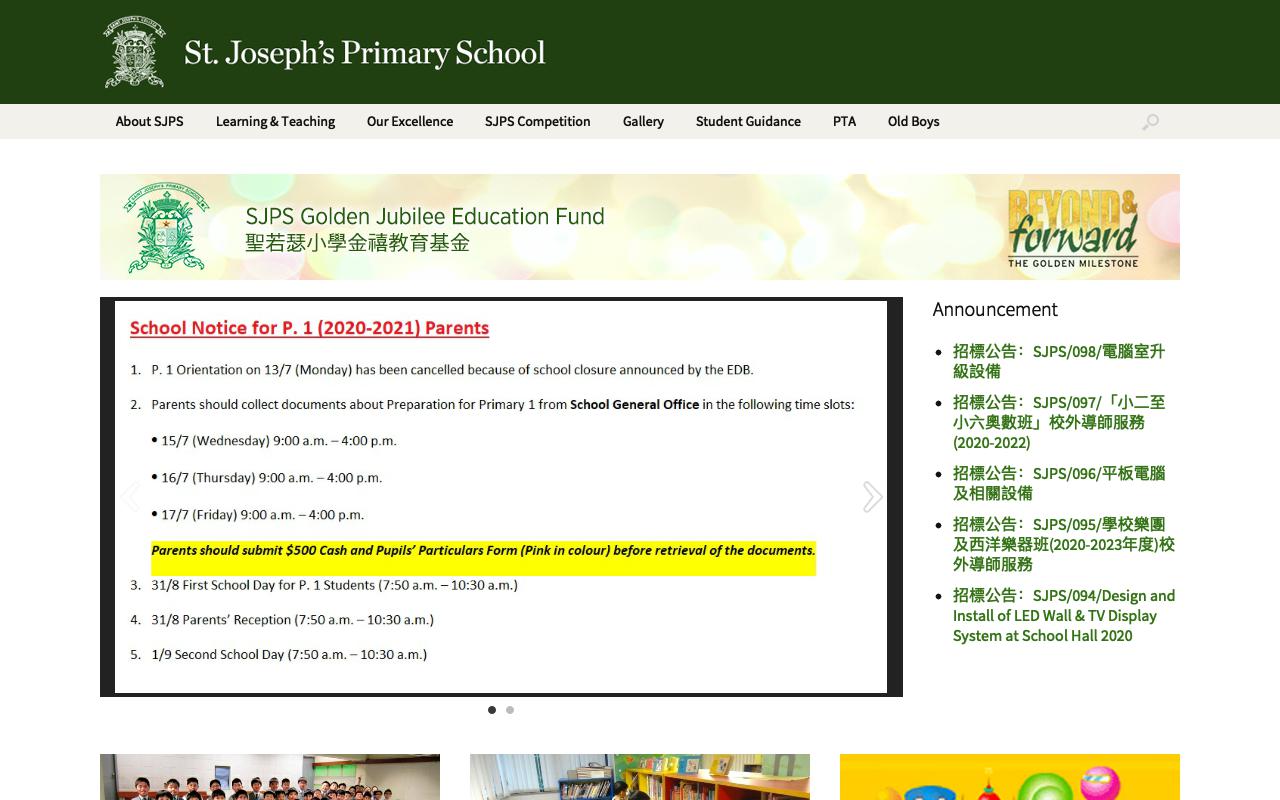Screen dimensions: 1280x800
Task: Open the SJPS Competition menu item
Action: point(537,122)
